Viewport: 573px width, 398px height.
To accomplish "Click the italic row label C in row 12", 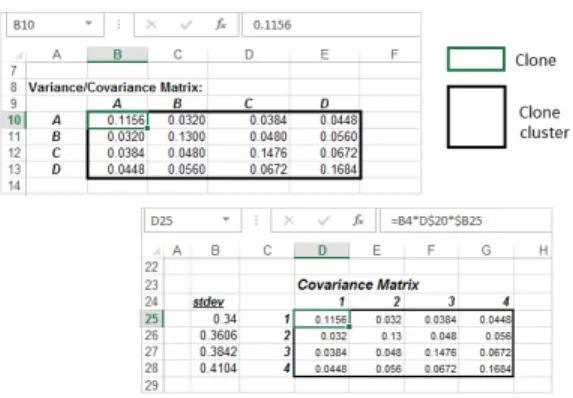I will (56, 153).
